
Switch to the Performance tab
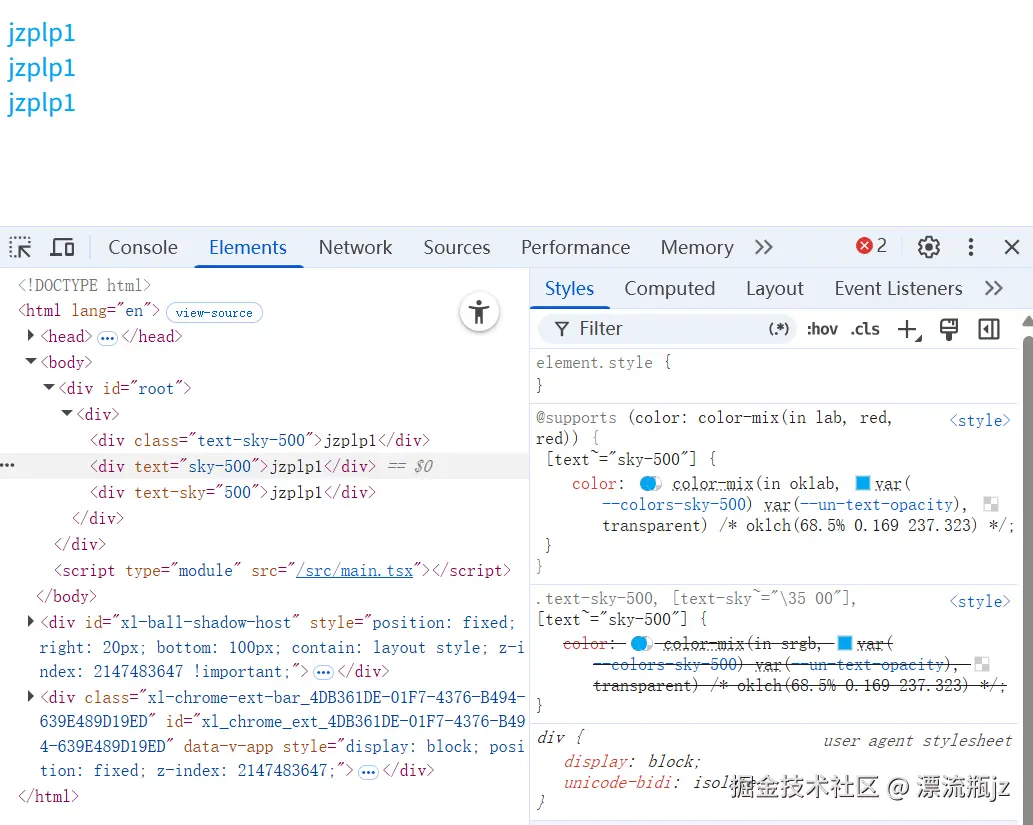tap(575, 247)
